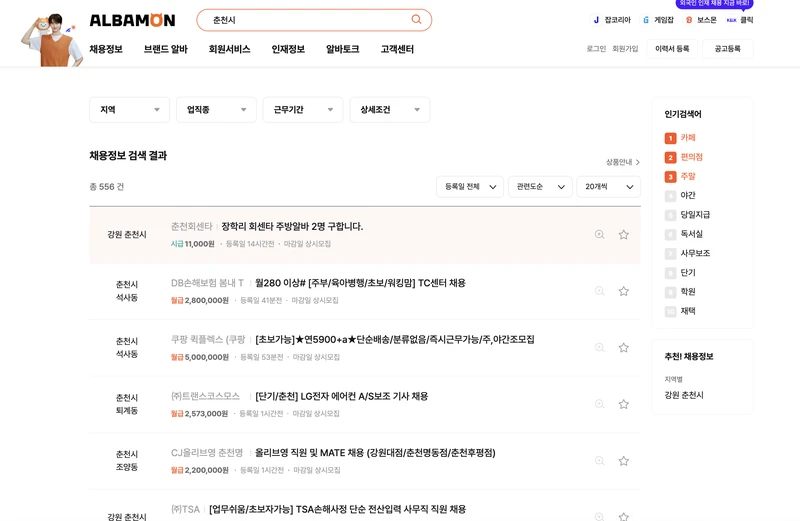Star the 춘천회센타 주방알바 listing
800x521 pixels.
click(x=623, y=235)
